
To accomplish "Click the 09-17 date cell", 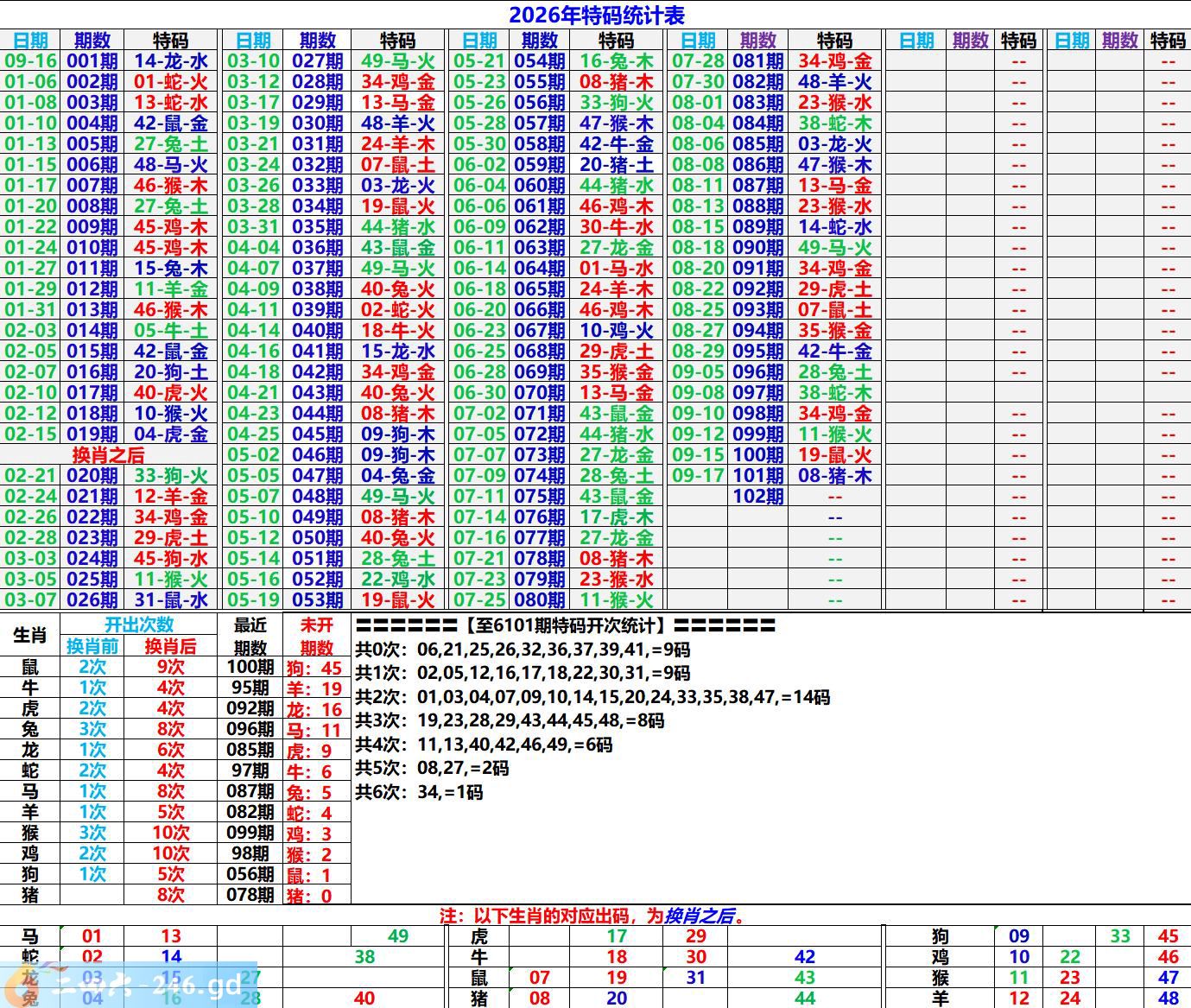I will 698,476.
